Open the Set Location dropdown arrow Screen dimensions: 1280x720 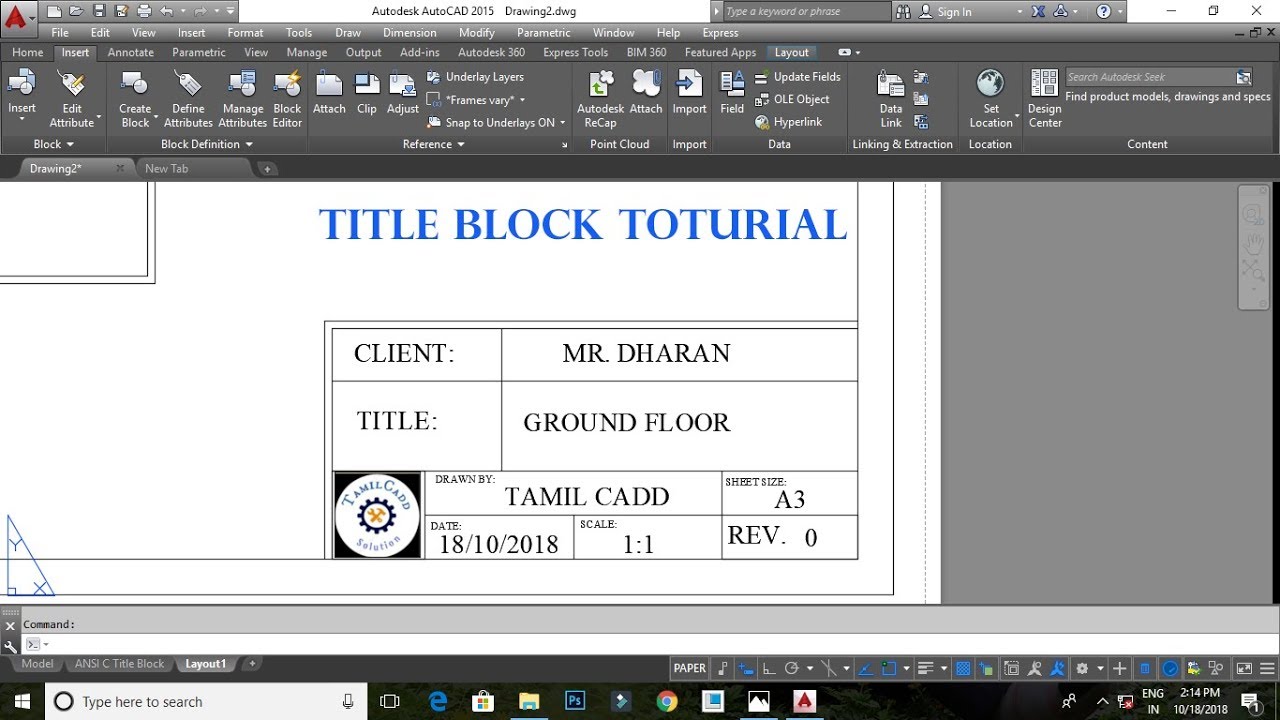click(x=1017, y=118)
